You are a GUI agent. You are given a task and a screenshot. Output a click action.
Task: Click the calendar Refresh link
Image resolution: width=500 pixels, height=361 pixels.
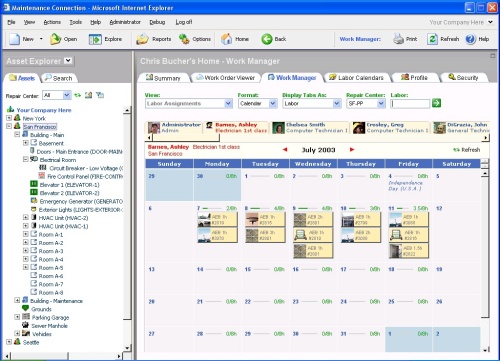pyautogui.click(x=467, y=150)
